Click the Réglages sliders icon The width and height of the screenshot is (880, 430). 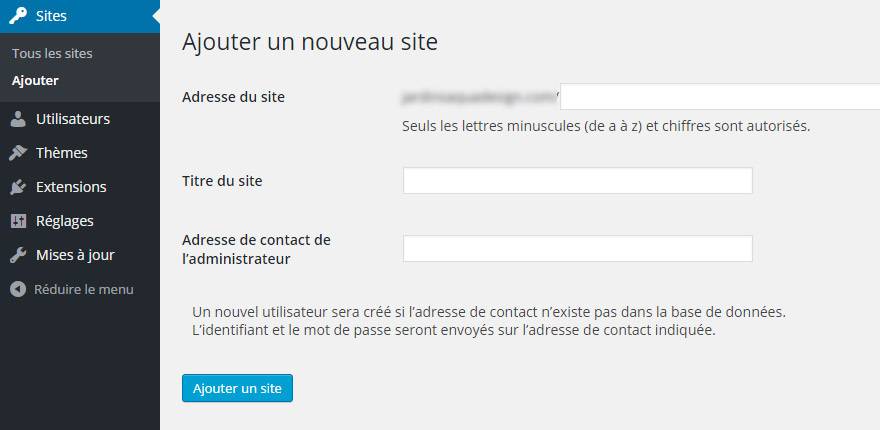click(18, 221)
